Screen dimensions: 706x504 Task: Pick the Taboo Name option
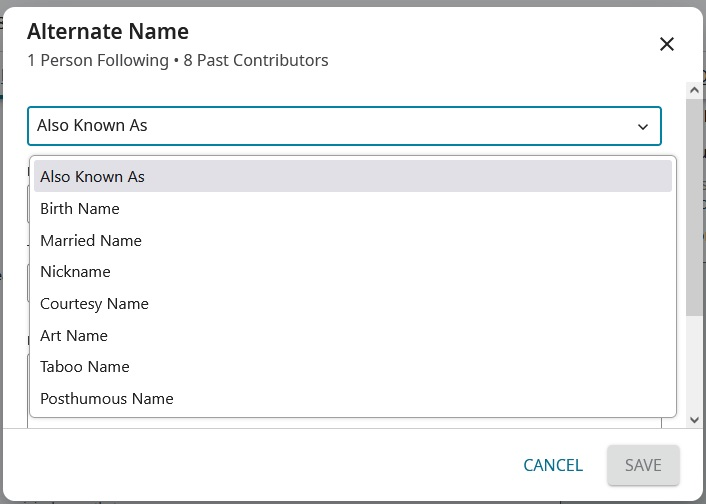[85, 367]
